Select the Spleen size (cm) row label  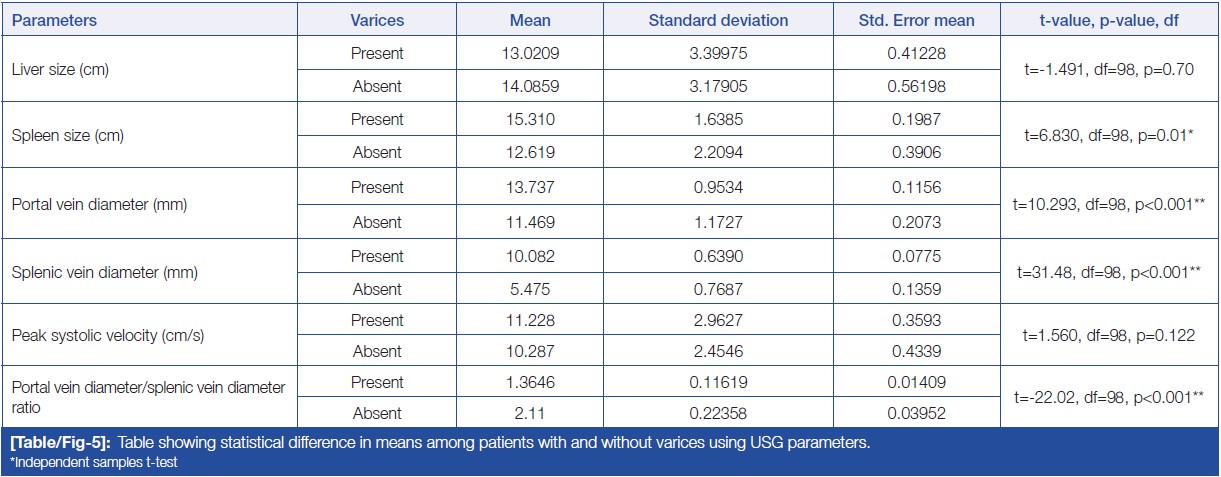(x=66, y=135)
